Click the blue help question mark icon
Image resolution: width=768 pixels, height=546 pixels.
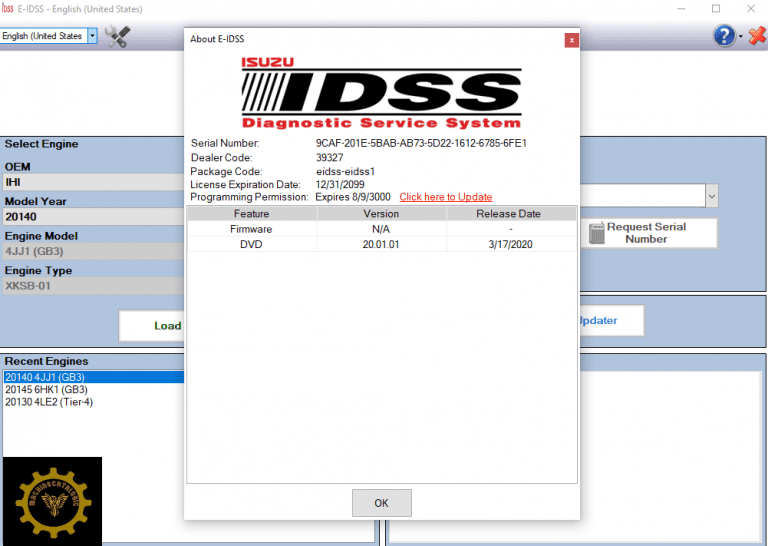[x=724, y=36]
